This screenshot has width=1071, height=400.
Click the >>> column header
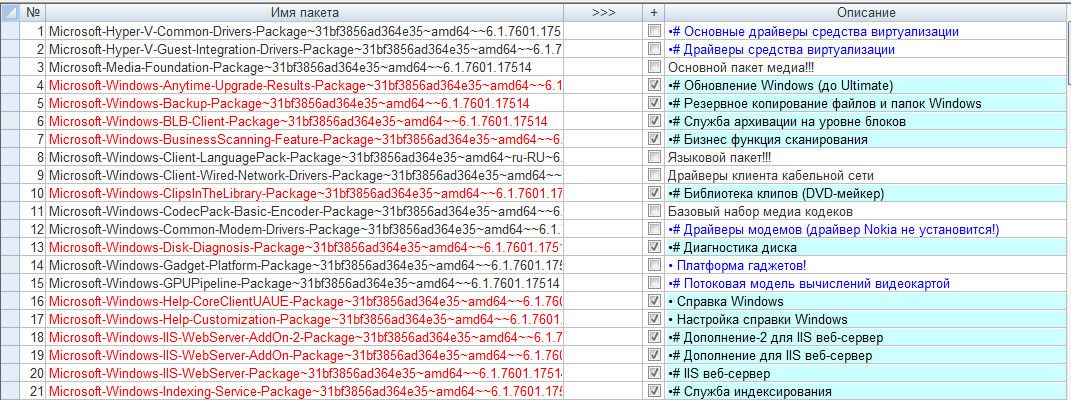click(x=603, y=12)
